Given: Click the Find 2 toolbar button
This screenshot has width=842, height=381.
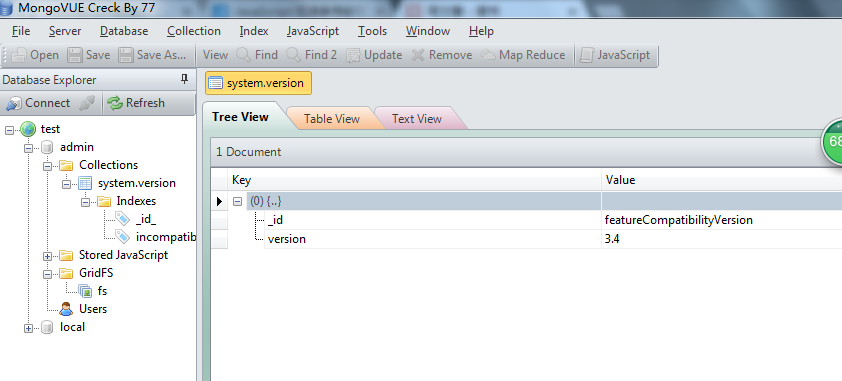Looking at the screenshot, I should click(312, 55).
